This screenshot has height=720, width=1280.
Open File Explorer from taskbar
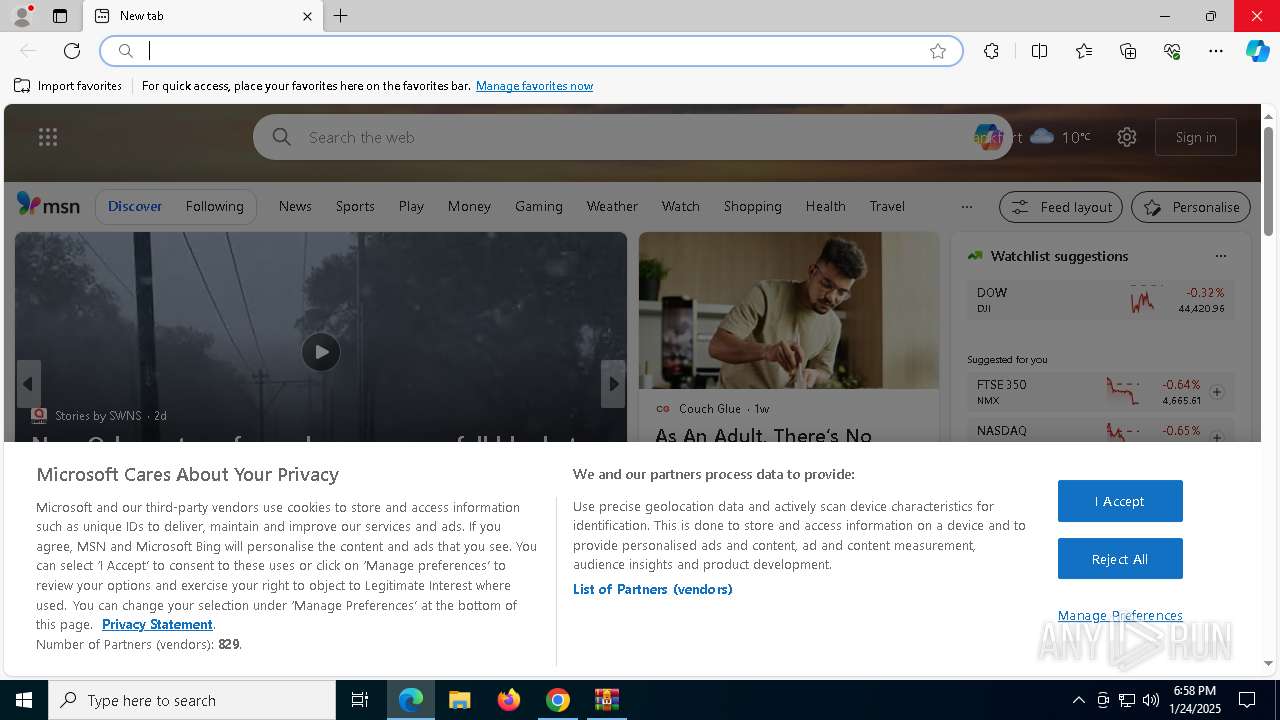tap(459, 700)
